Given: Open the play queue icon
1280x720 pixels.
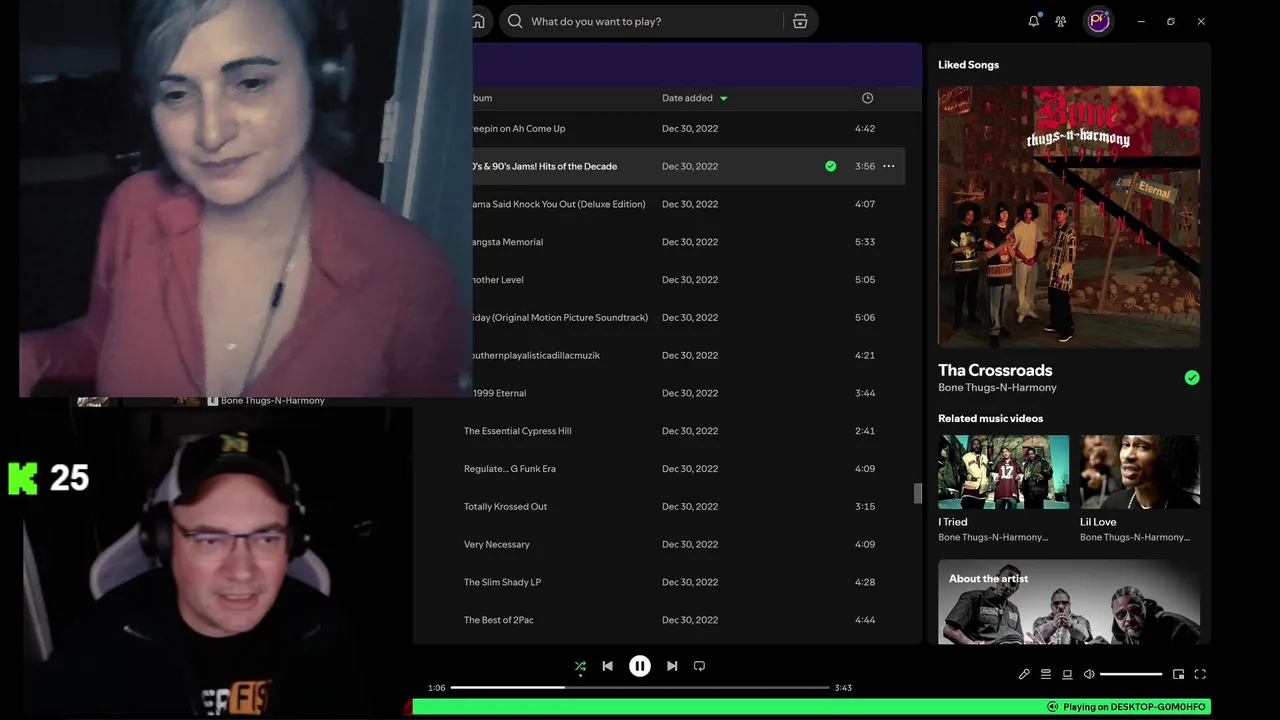Looking at the screenshot, I should click(1046, 674).
